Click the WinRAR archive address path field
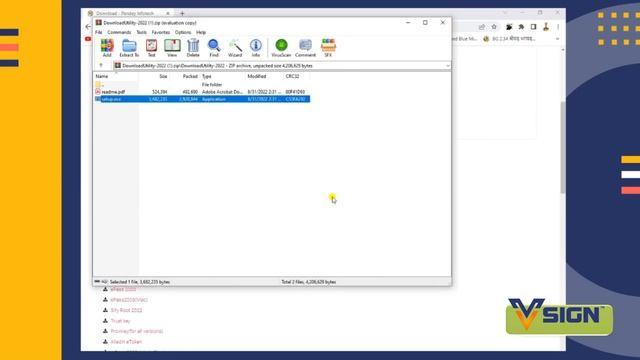This screenshot has width=640, height=360. tap(282, 65)
